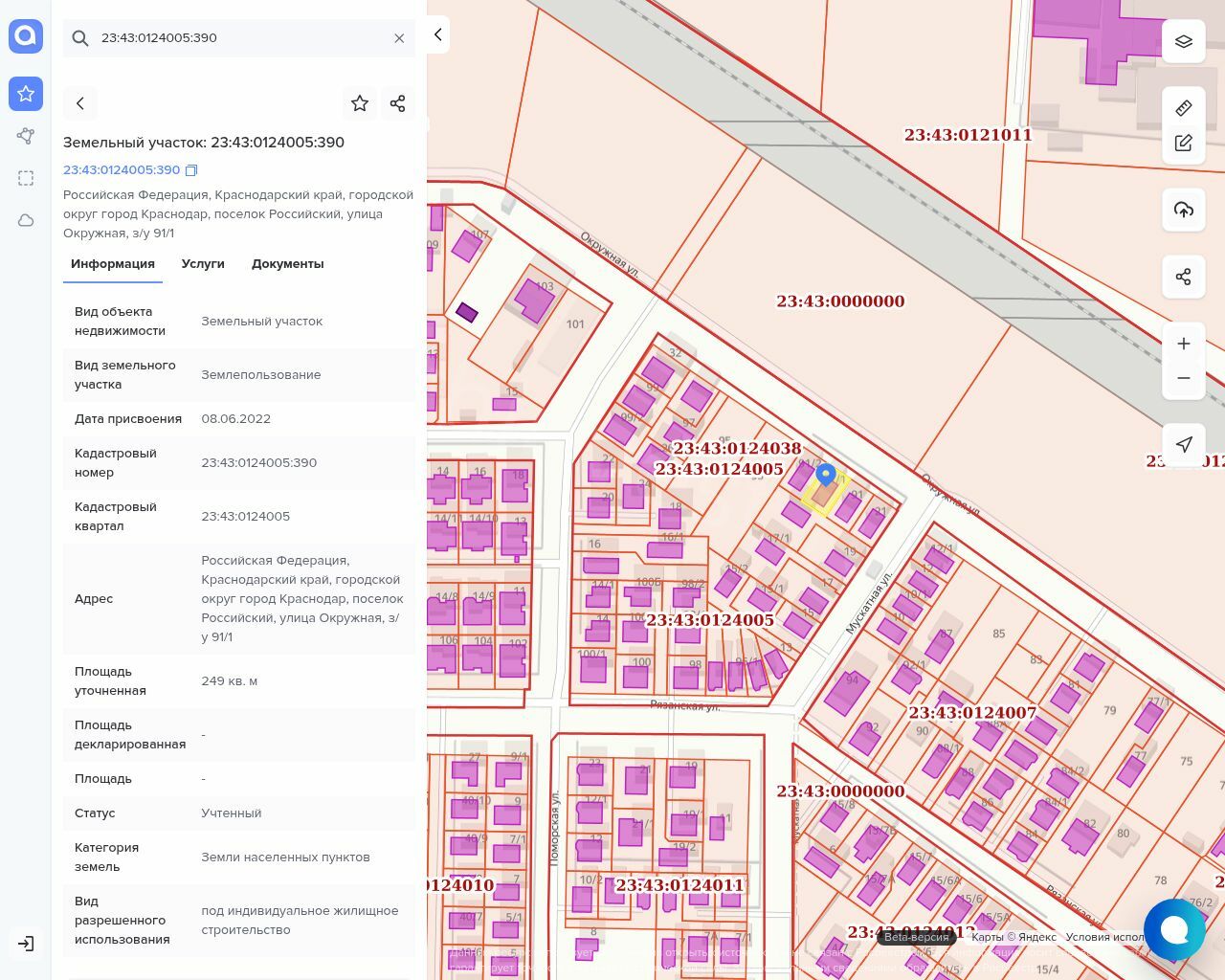Collapse the left information panel

pos(437,34)
